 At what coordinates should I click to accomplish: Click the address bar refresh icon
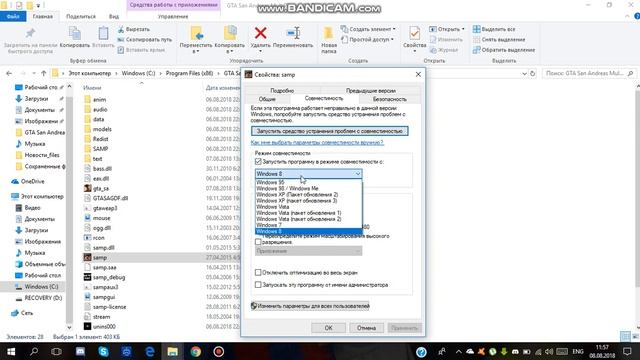532,73
